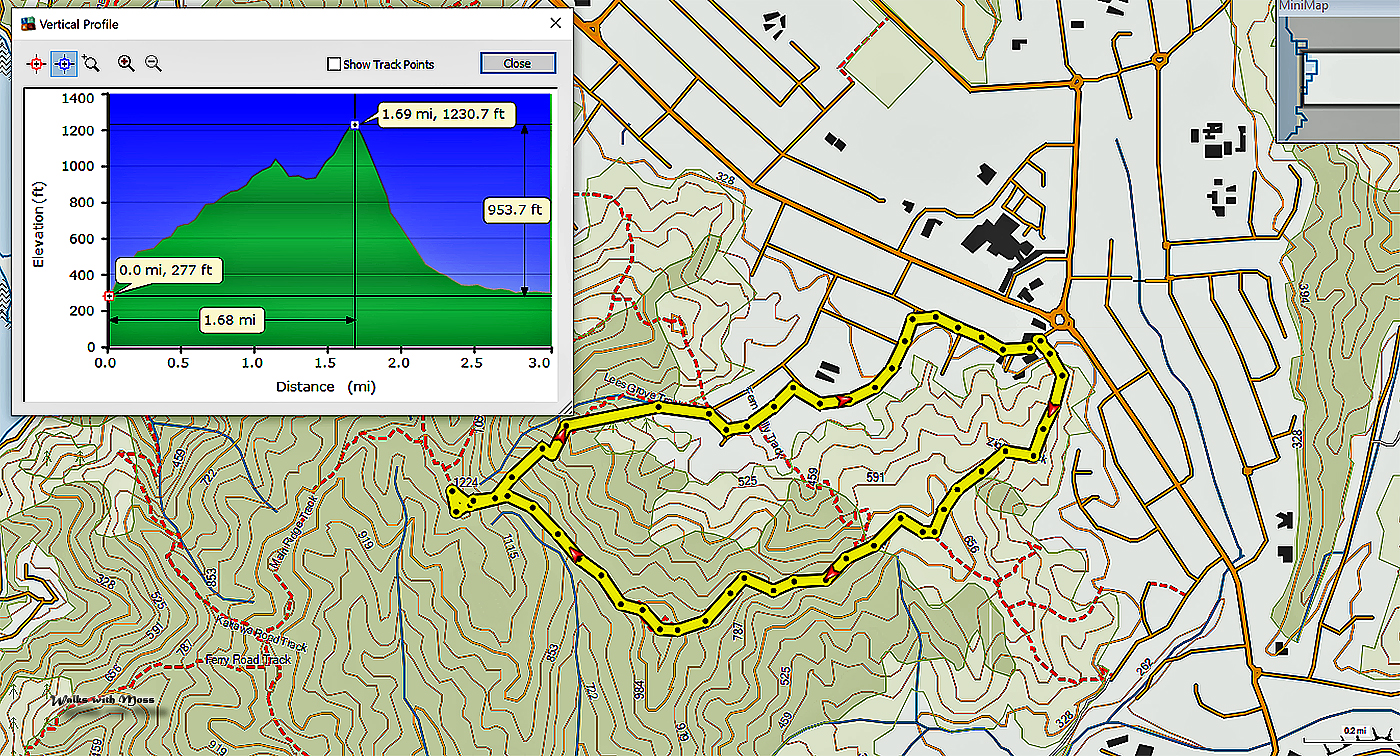Click the '1400' elevation axis value

tap(79, 98)
